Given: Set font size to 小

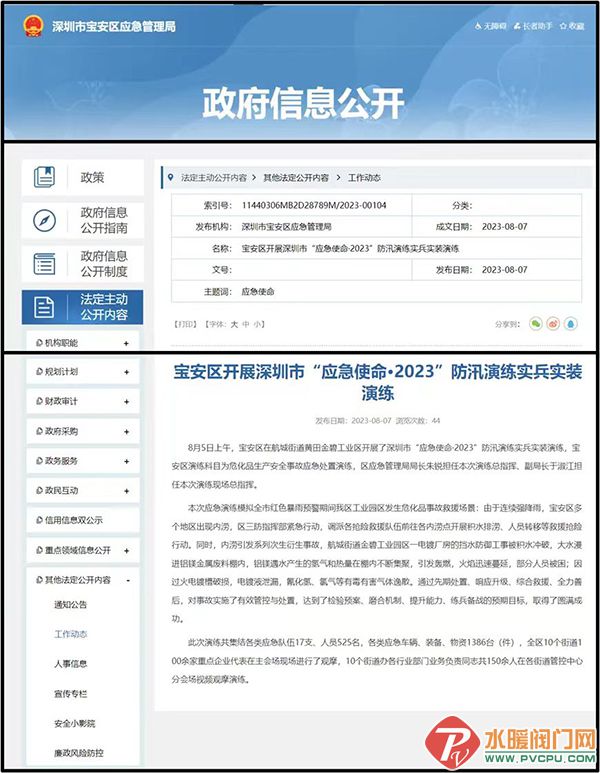Looking at the screenshot, I should click(257, 324).
